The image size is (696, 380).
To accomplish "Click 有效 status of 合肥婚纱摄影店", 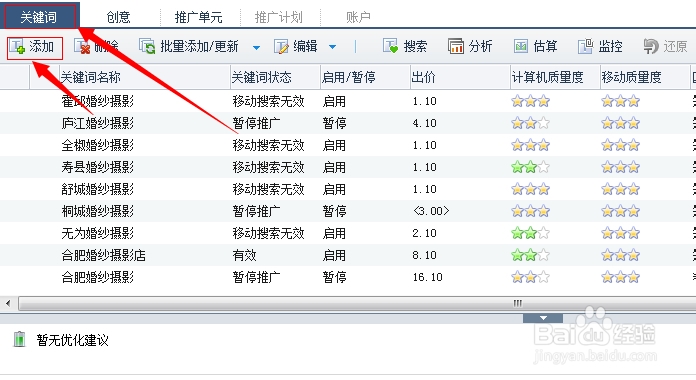I will tap(245, 255).
